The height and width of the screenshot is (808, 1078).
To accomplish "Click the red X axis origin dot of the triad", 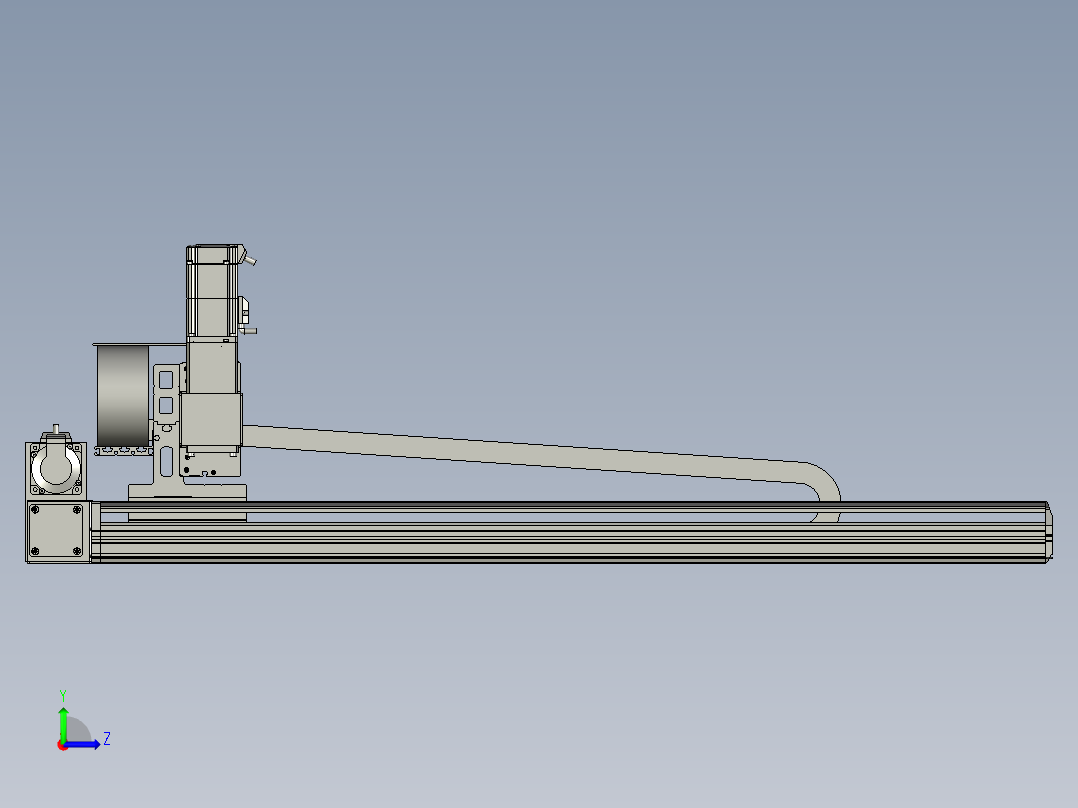I will click(62, 745).
